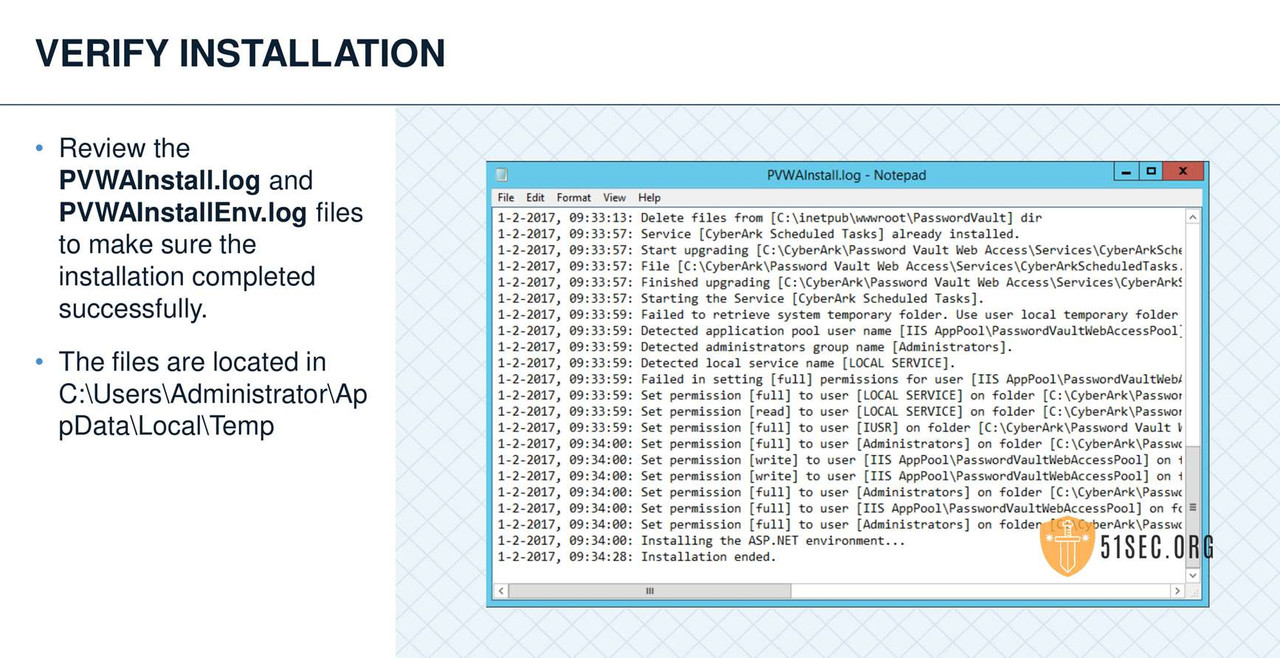Click the 'Detected local service name' line
Image resolution: width=1280 pixels, height=658 pixels.
point(726,363)
